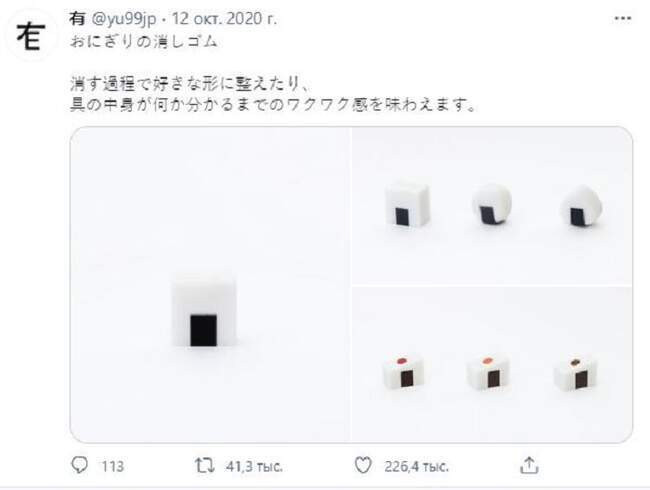Open top-right photo of three shaped erasers

pyautogui.click(x=492, y=206)
